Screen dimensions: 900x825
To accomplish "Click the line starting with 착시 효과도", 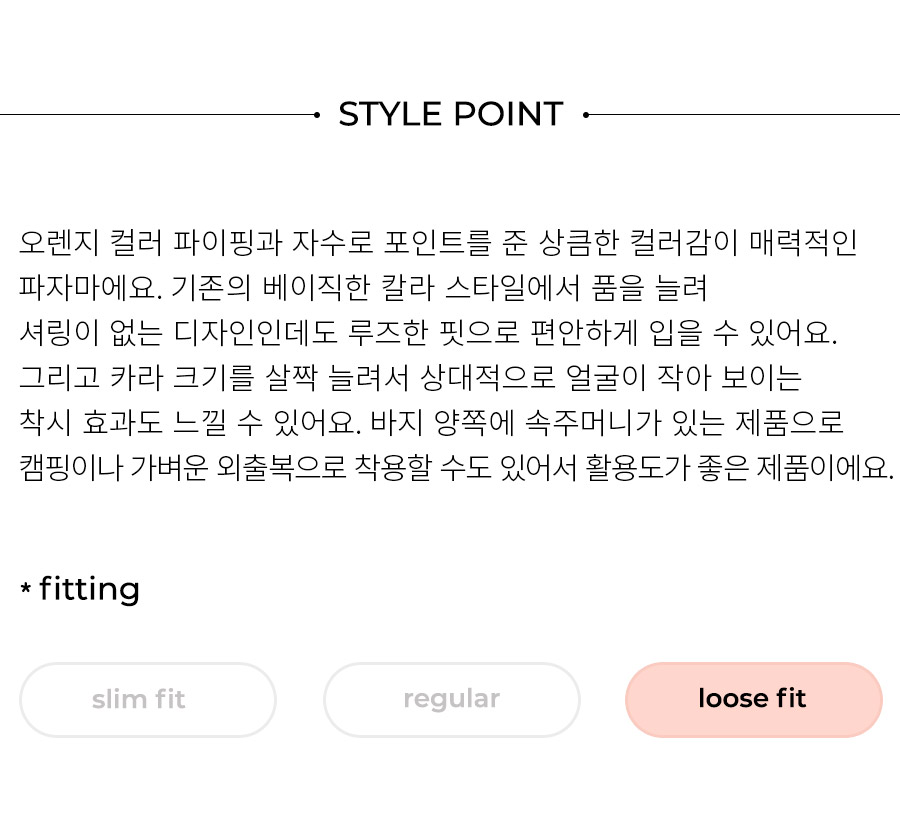I will click(431, 423).
